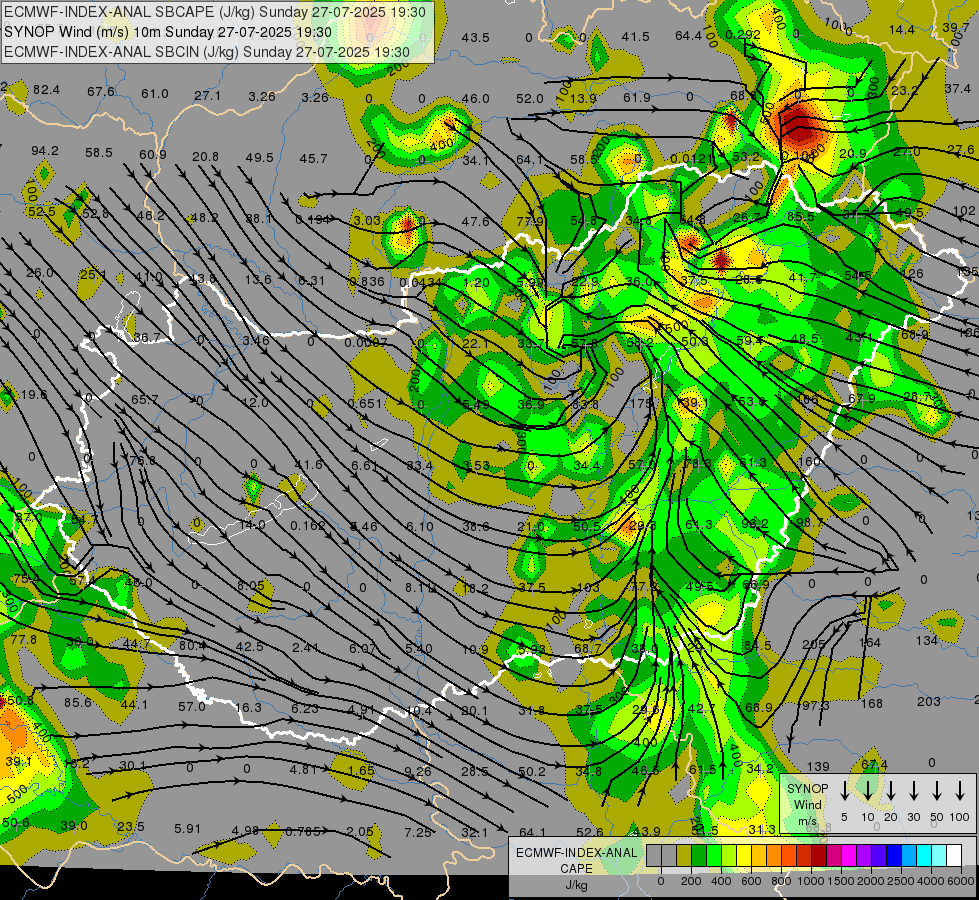Viewport: 979px width, 900px height.
Task: Click the map value 97.3
Action: tap(815, 706)
